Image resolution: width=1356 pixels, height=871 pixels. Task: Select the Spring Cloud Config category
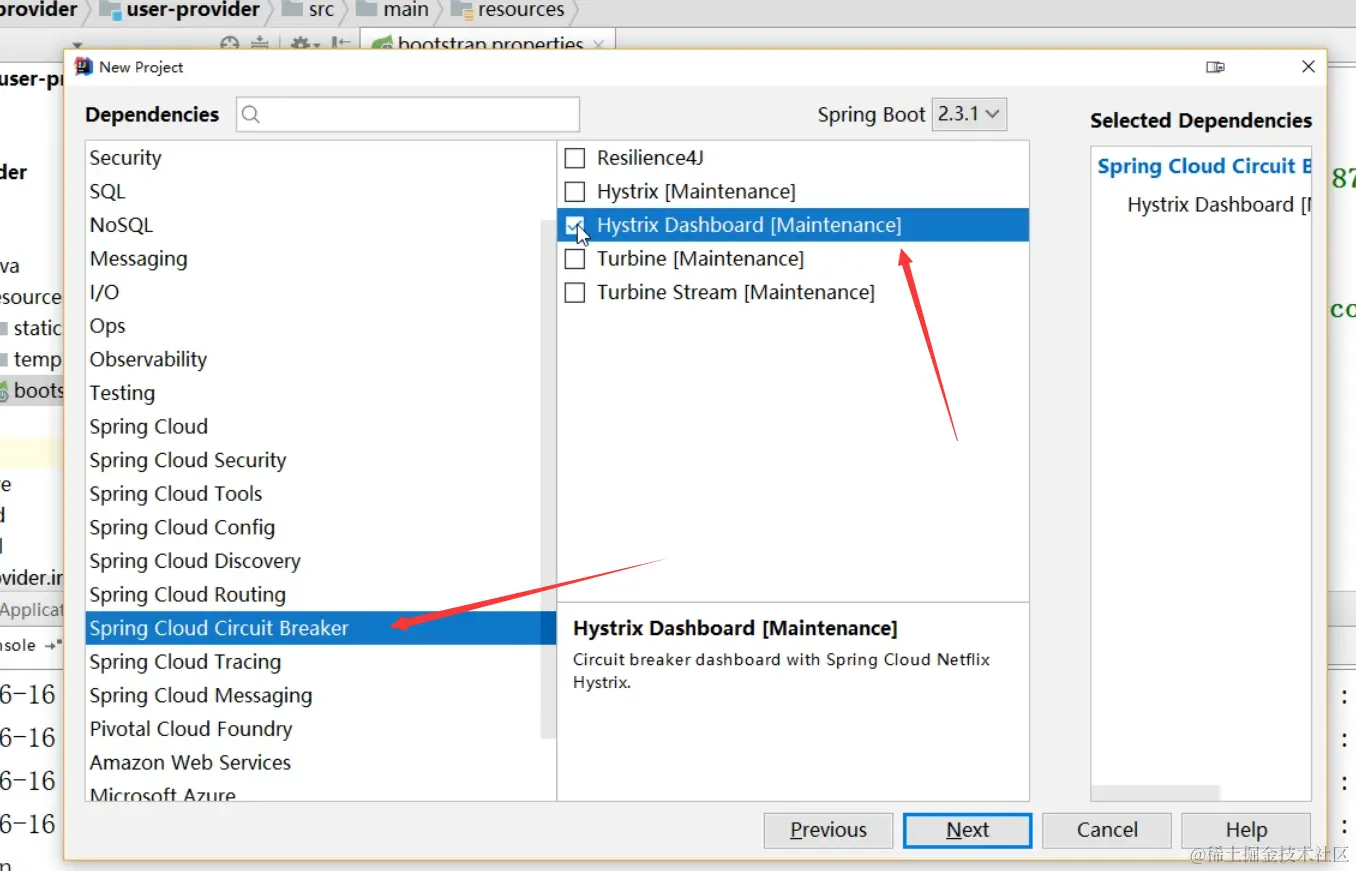pyautogui.click(x=320, y=527)
